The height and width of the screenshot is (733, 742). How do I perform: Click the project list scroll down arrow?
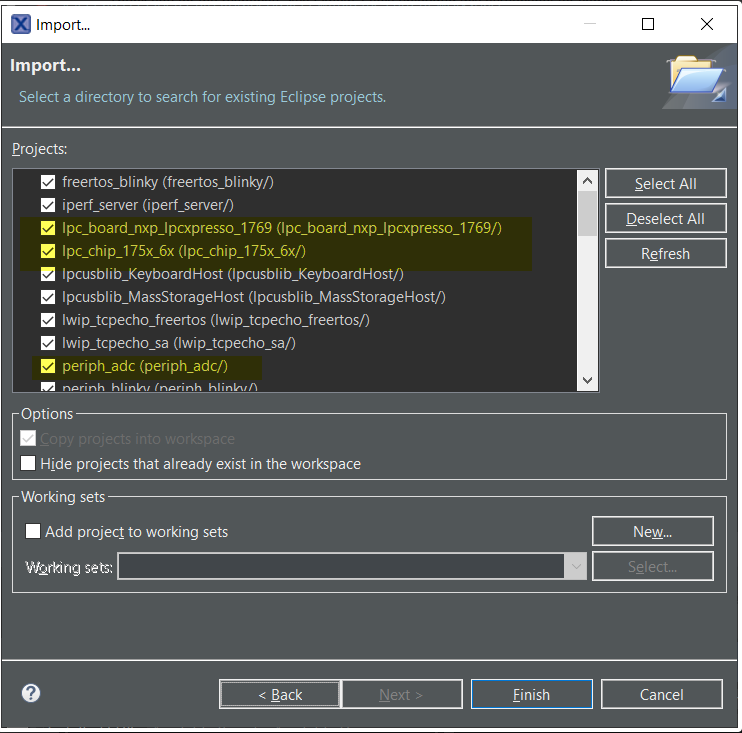tap(588, 380)
